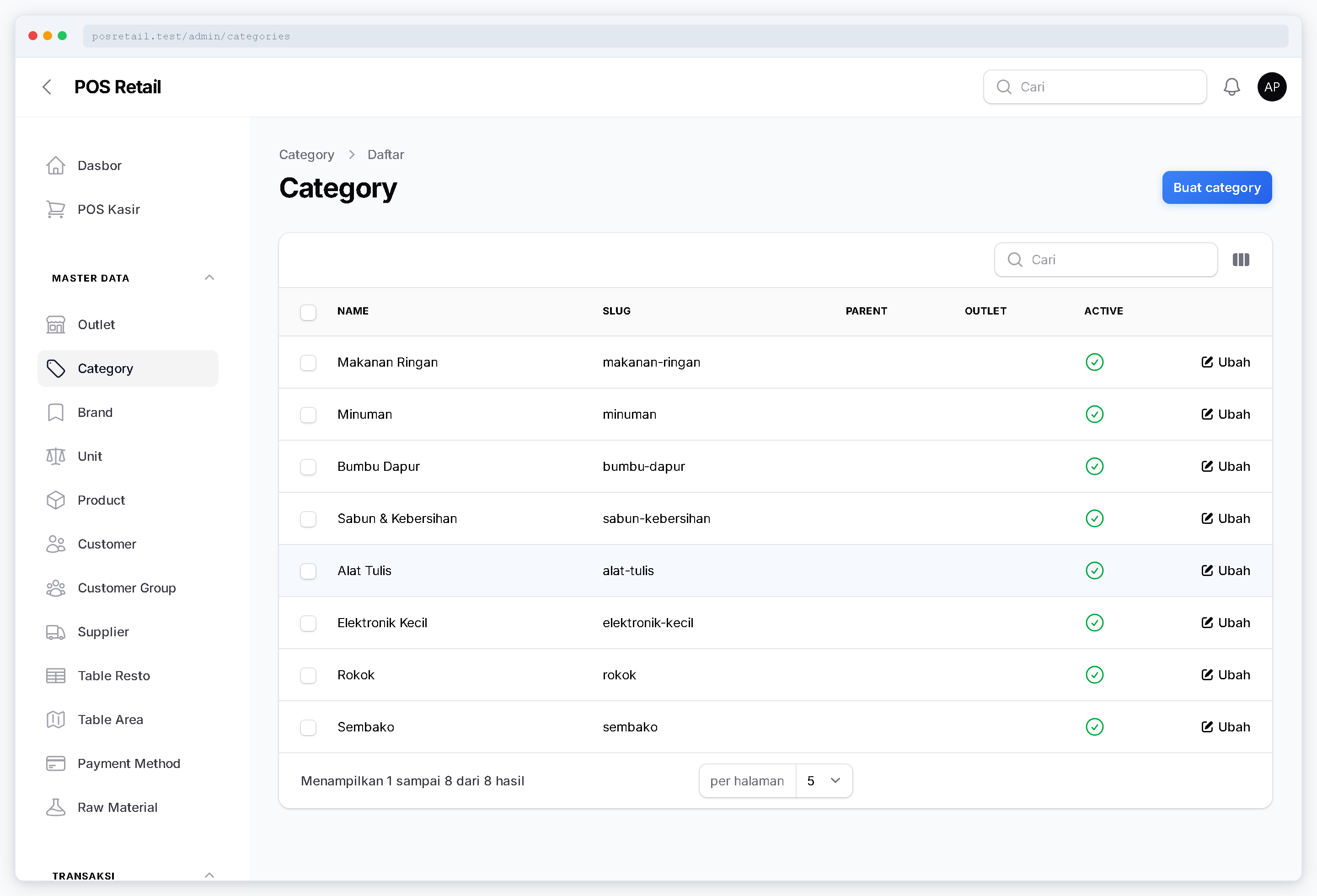Click the Customer users icon
The width and height of the screenshot is (1317, 896).
[55, 544]
